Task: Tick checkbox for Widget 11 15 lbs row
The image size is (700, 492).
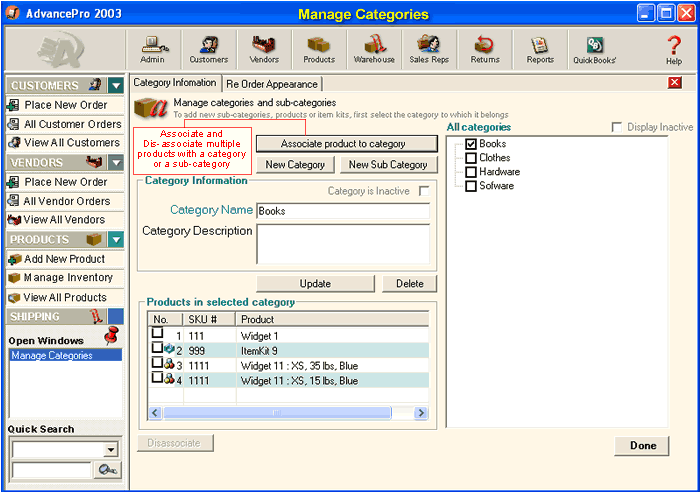Action: [x=157, y=378]
